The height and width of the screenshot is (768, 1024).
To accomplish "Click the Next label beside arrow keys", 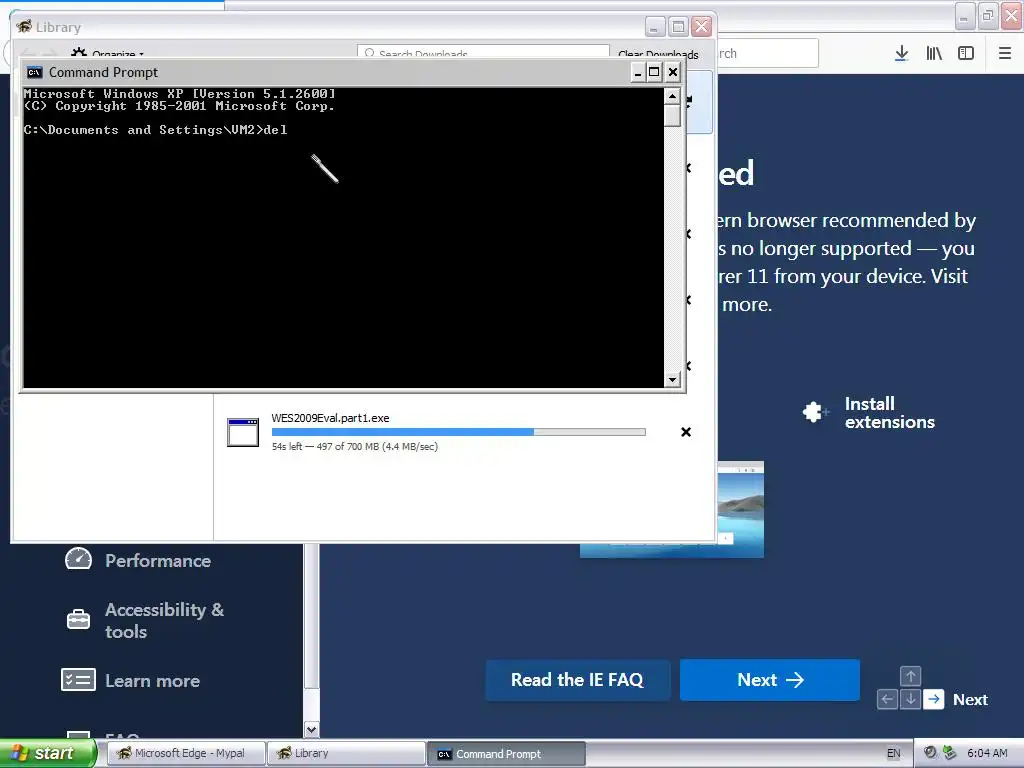I will click(970, 699).
